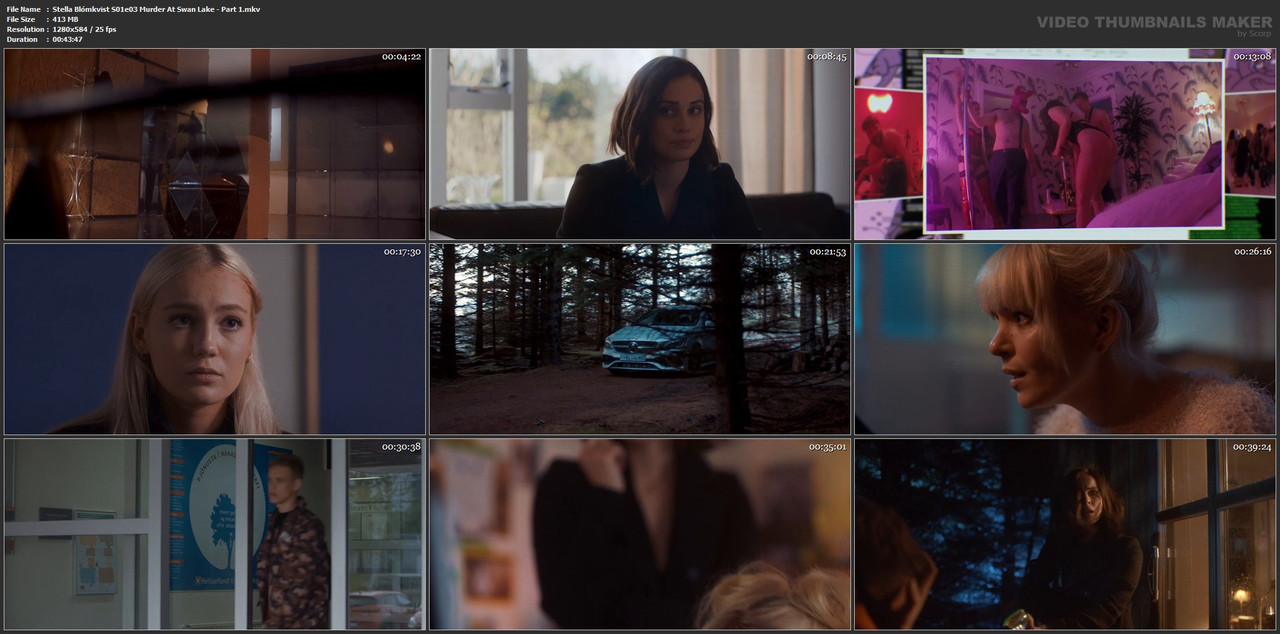The width and height of the screenshot is (1280, 634).
Task: Select the thumbnail at 00:04:22
Action: (x=215, y=144)
